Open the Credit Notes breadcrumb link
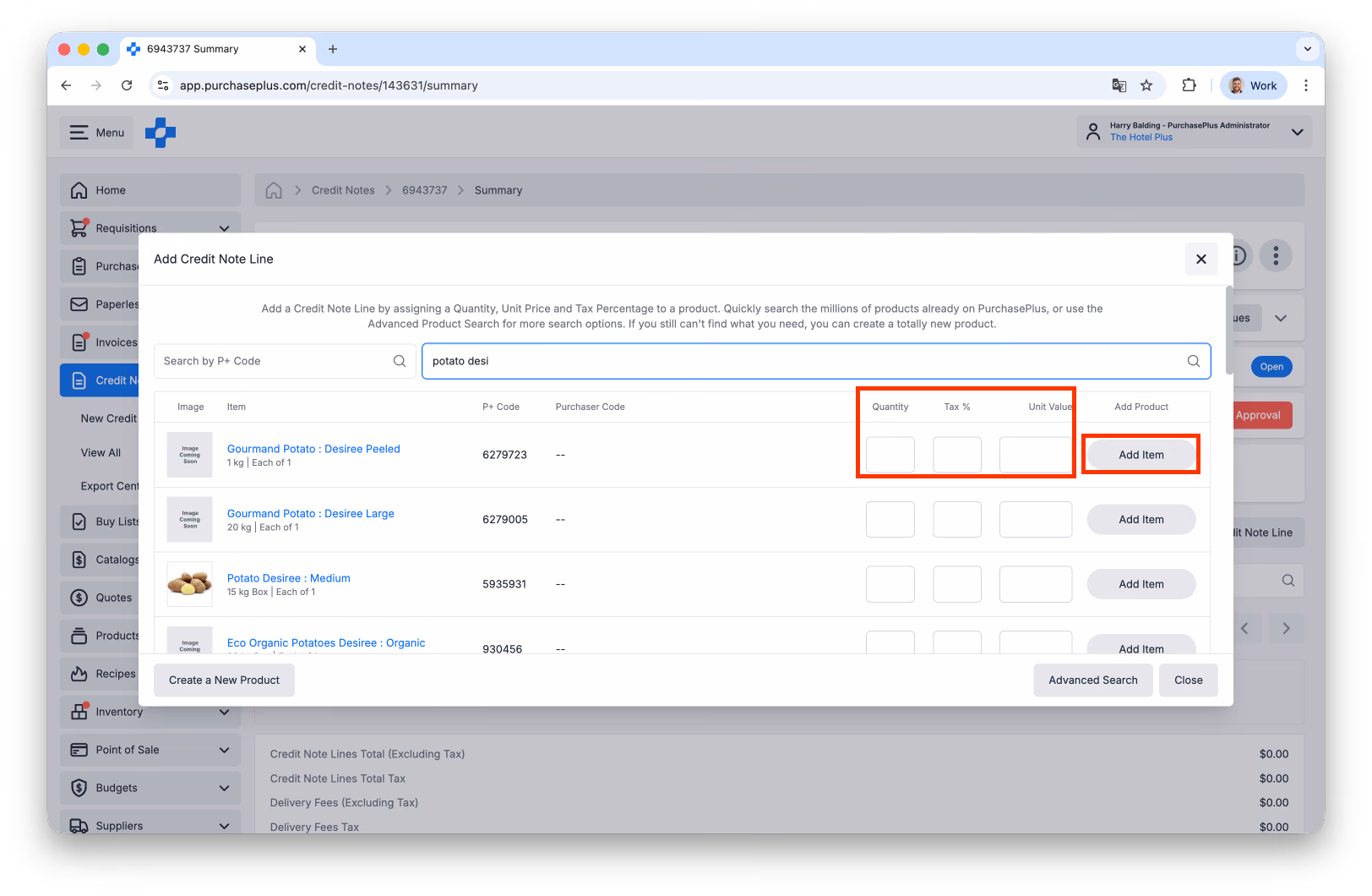Screen dimensions: 1372x896 coord(343,190)
